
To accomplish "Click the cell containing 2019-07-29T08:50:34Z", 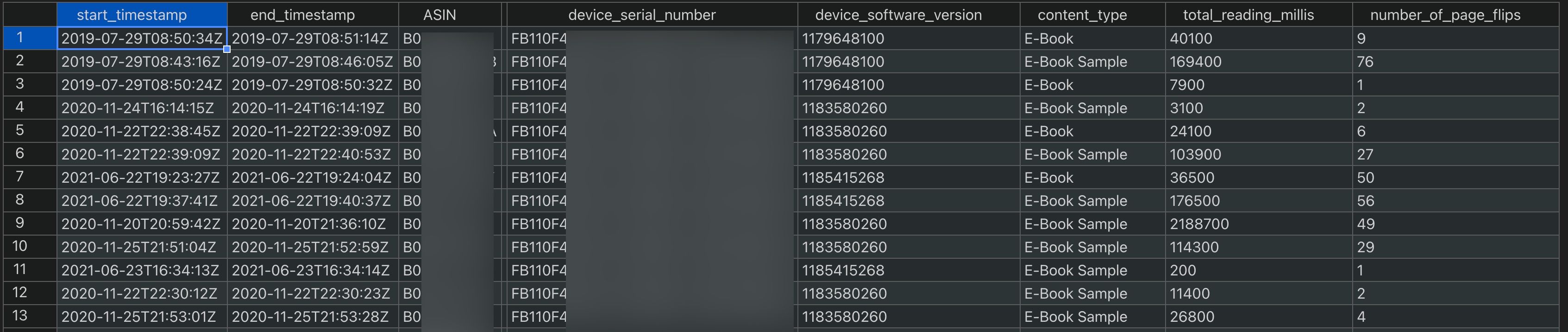I will 142,38.
